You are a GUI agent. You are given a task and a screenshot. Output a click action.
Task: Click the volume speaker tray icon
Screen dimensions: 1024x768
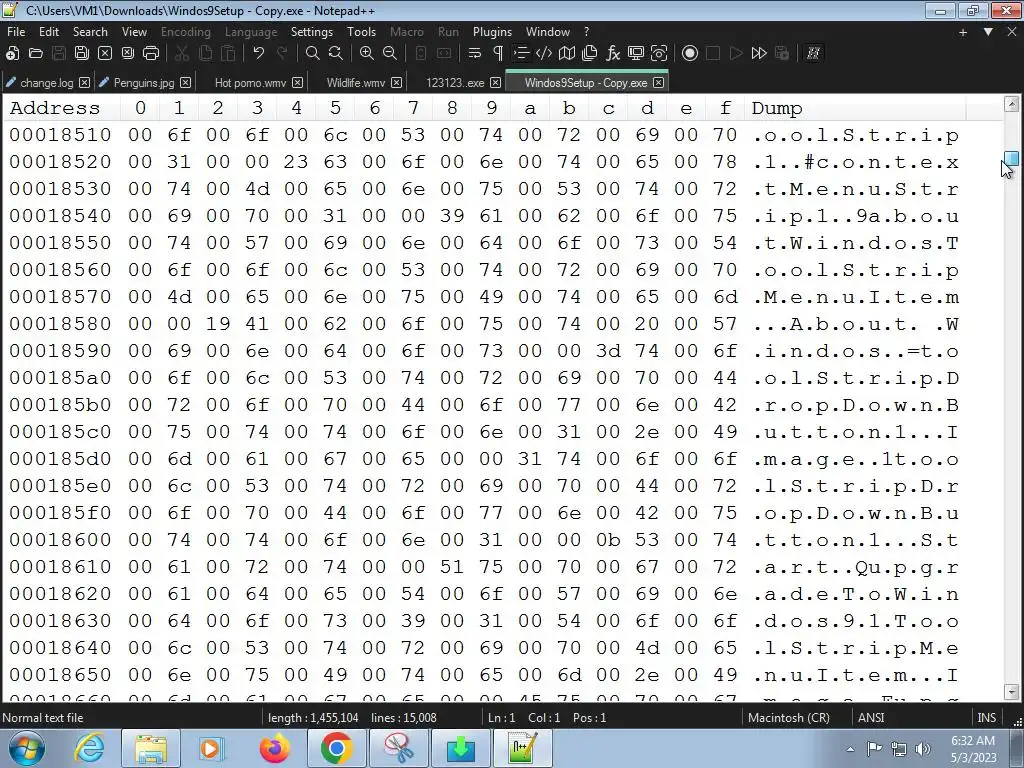(x=923, y=749)
